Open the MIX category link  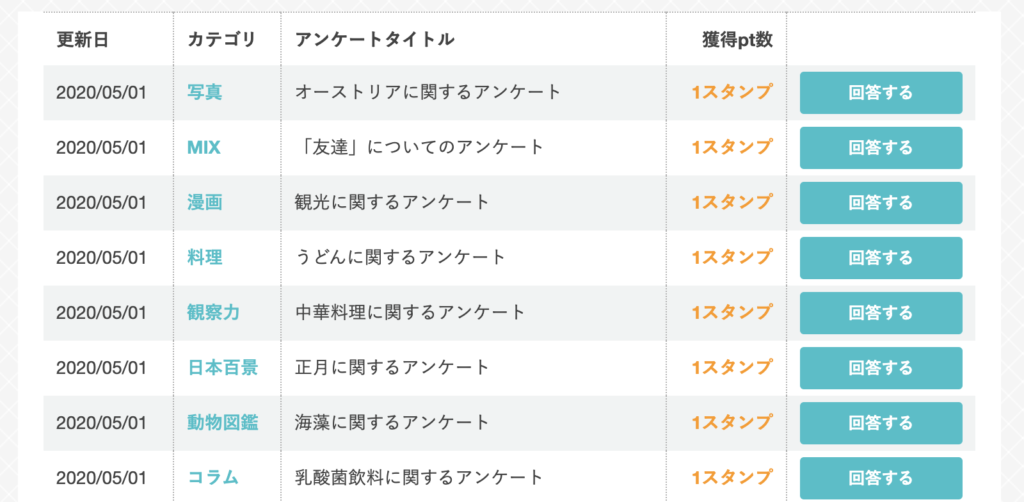pos(204,148)
